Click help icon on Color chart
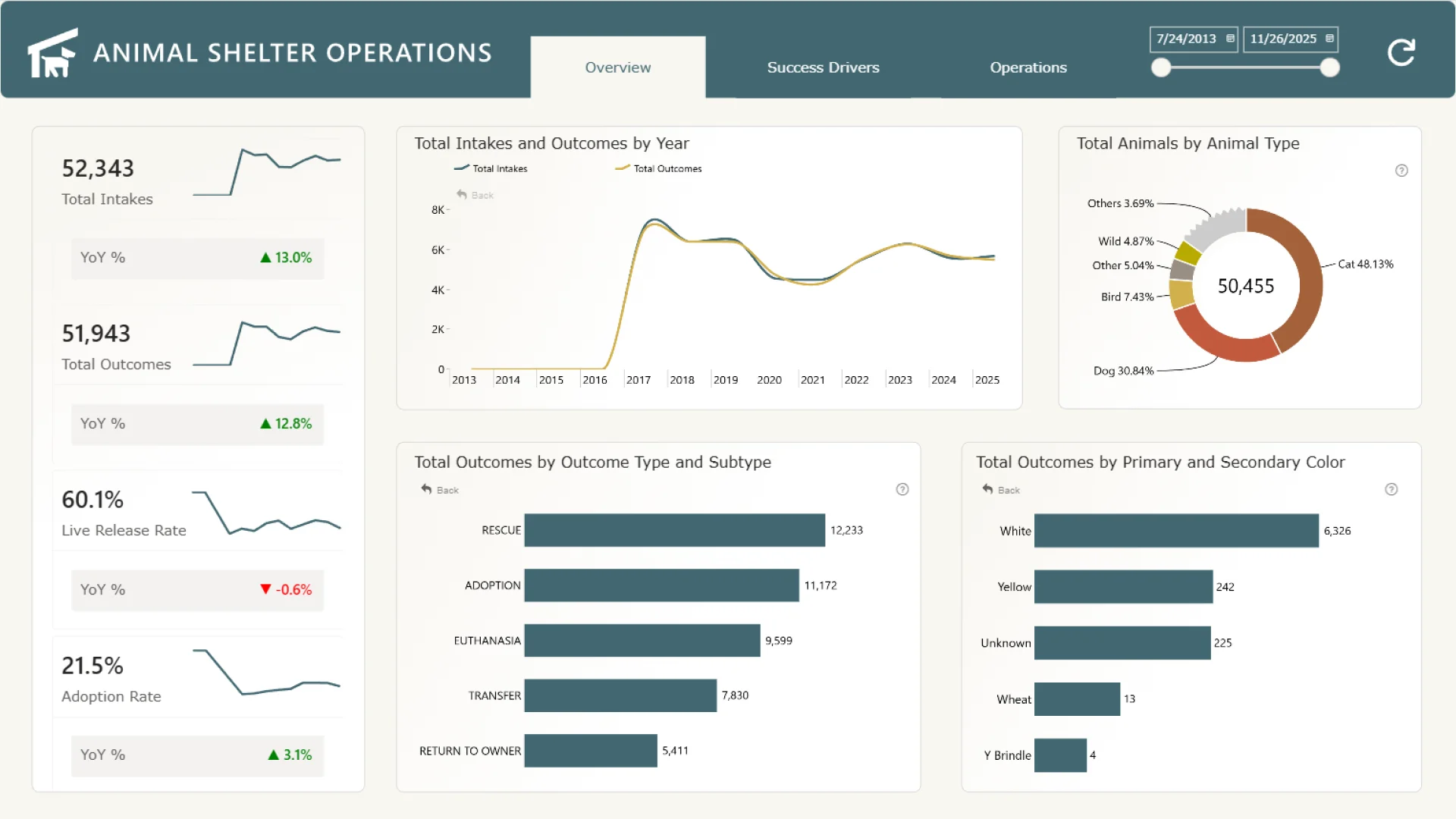Image resolution: width=1456 pixels, height=819 pixels. 1391,489
